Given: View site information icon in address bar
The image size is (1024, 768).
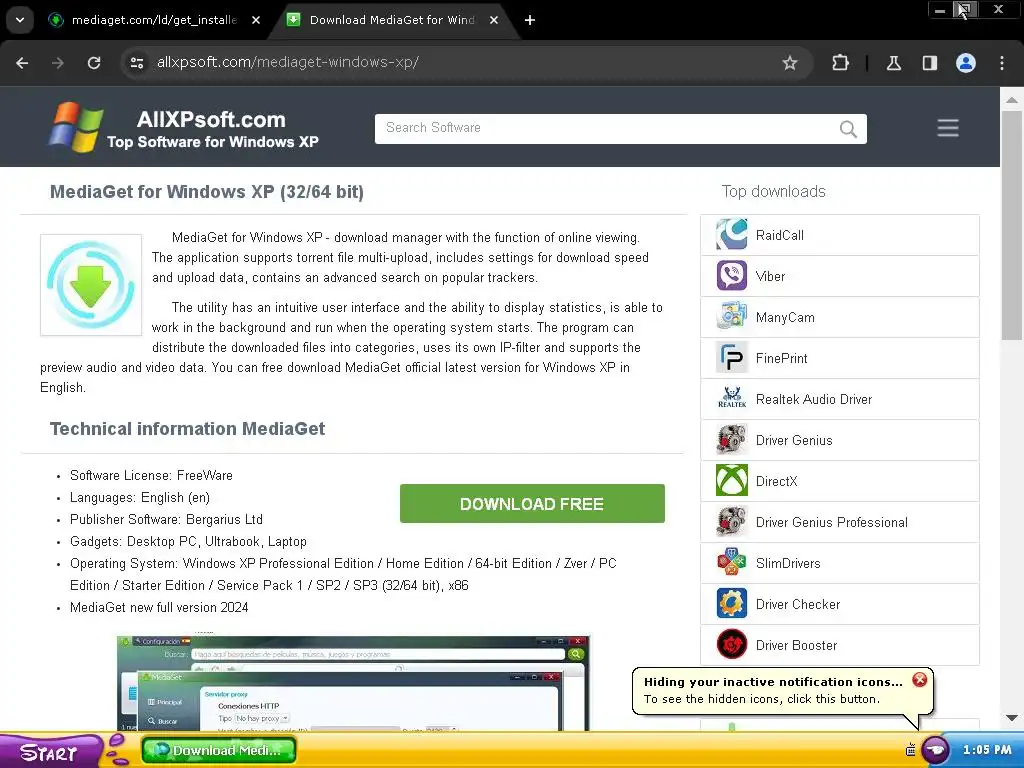Looking at the screenshot, I should point(137,63).
